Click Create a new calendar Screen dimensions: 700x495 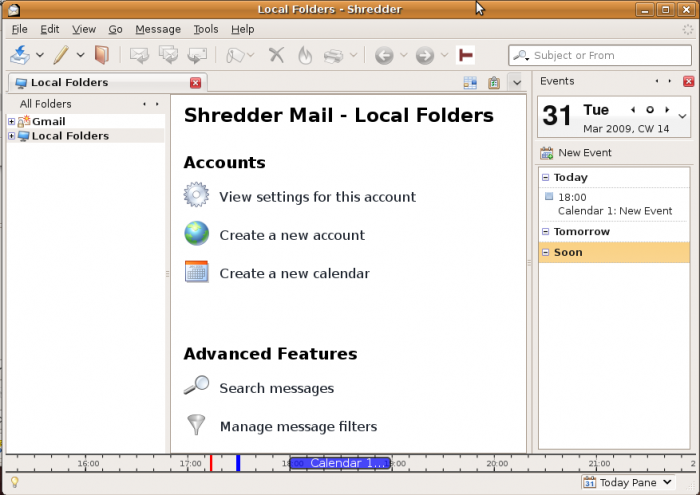pyautogui.click(x=294, y=273)
